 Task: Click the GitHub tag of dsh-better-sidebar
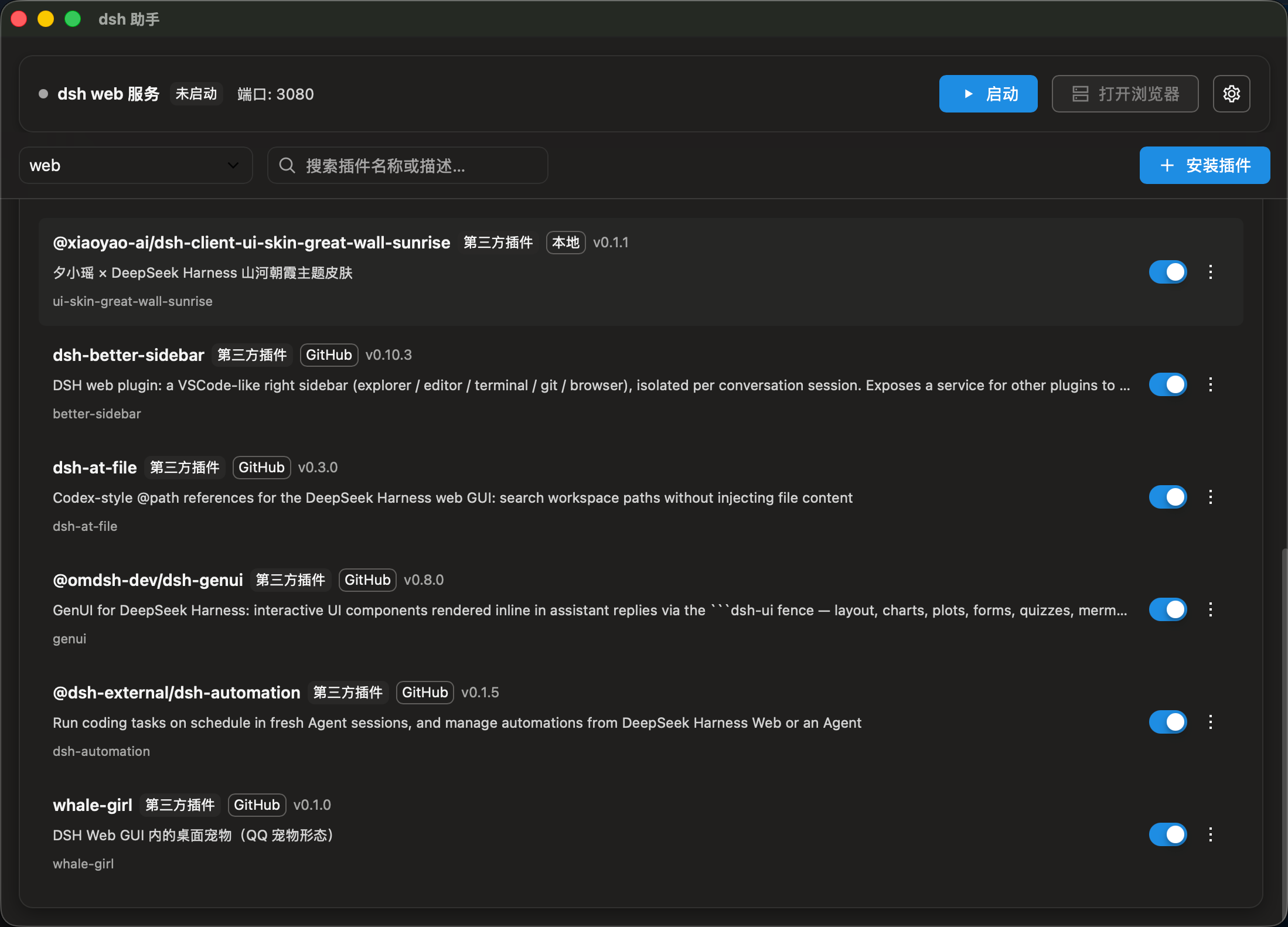click(329, 355)
